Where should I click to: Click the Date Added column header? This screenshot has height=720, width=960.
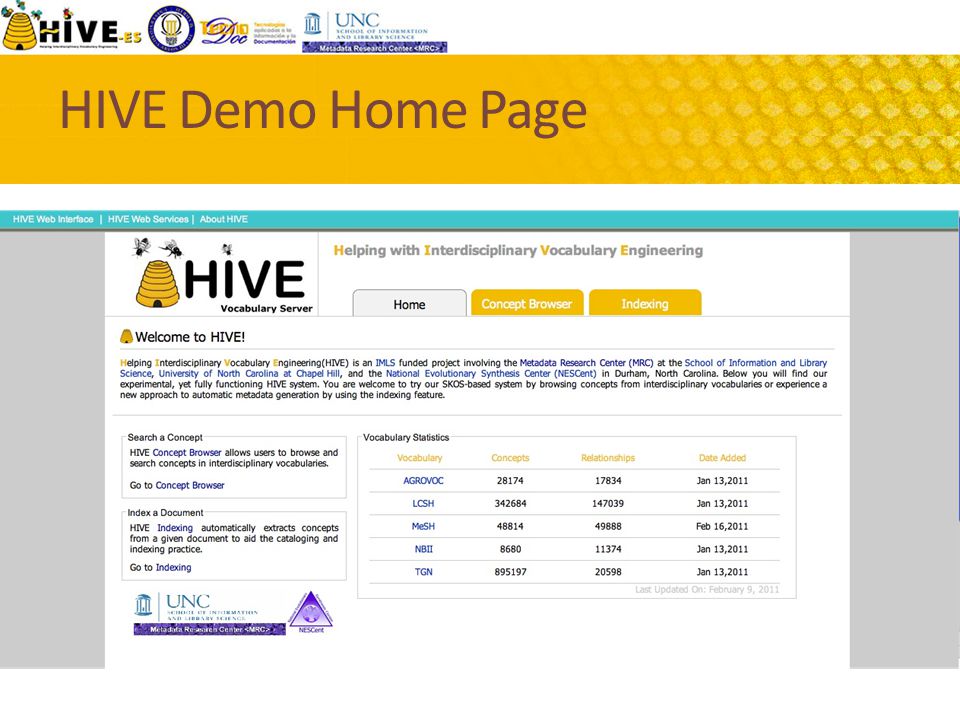(722, 458)
